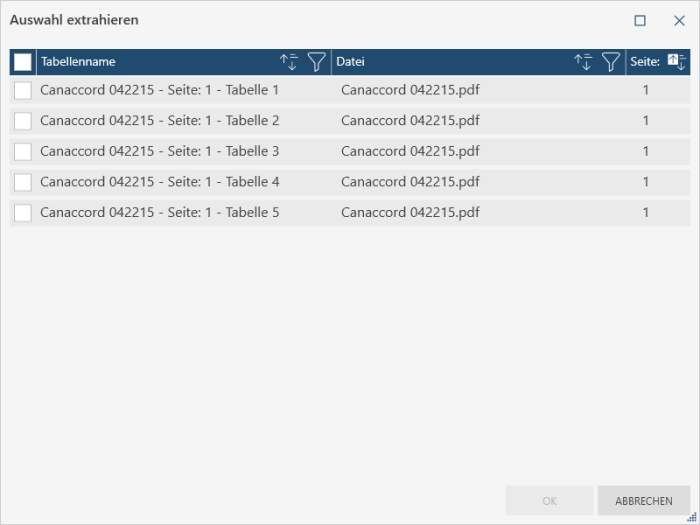
Task: Click the Datei column header label
Action: [351, 62]
